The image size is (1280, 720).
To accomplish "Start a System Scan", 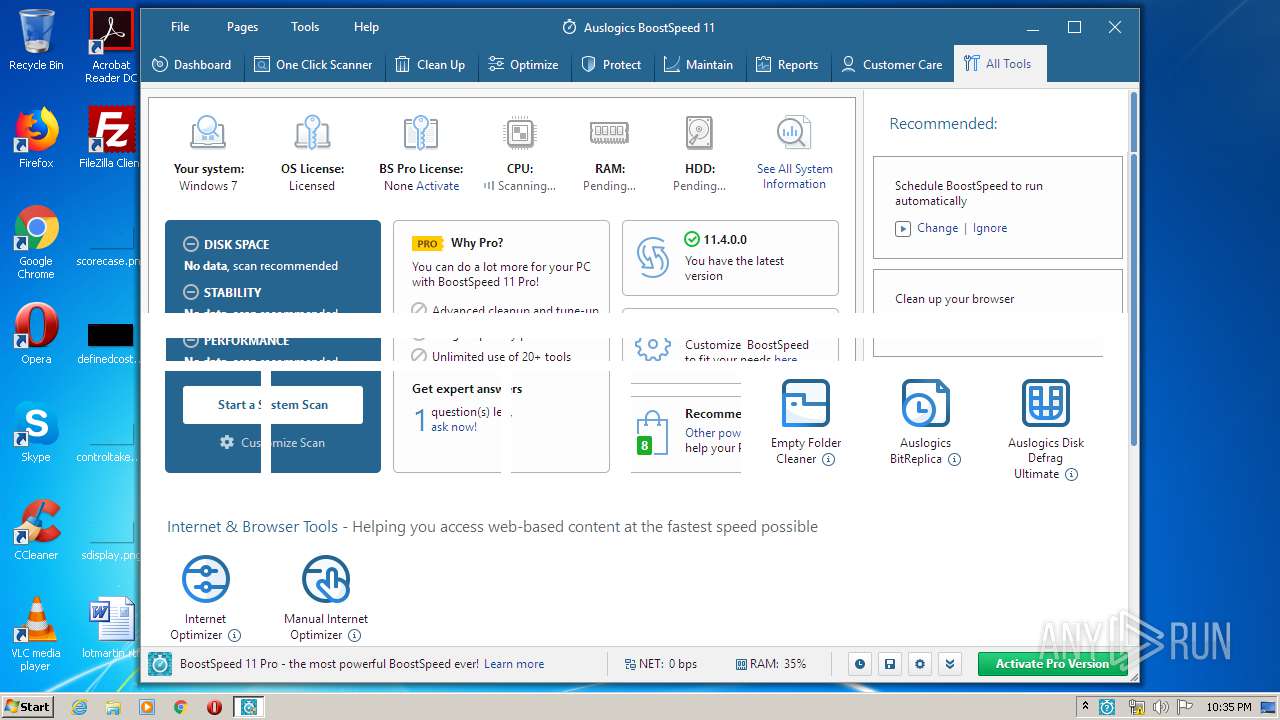I will coord(273,405).
